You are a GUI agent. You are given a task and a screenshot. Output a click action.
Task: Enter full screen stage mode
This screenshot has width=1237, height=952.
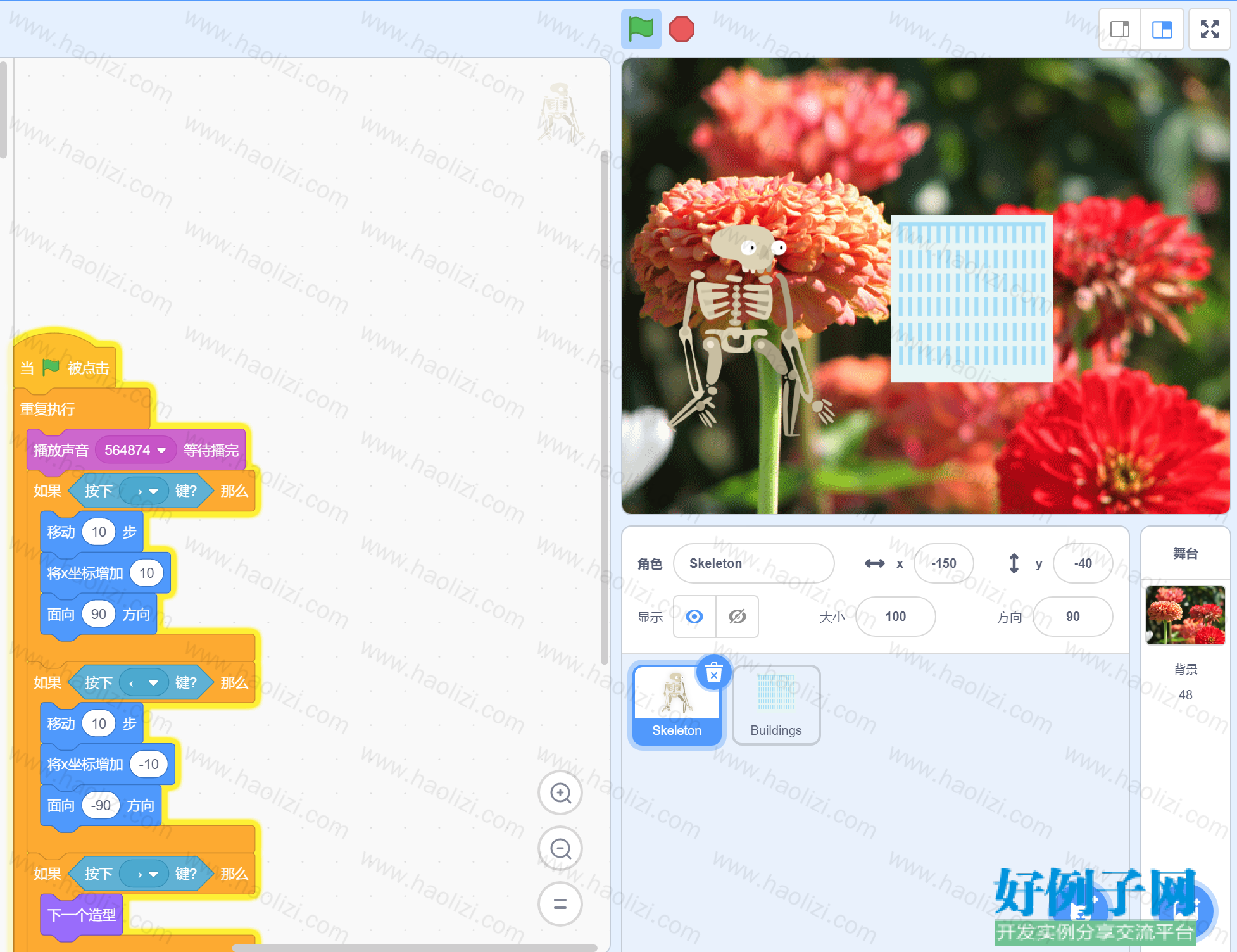click(1209, 29)
